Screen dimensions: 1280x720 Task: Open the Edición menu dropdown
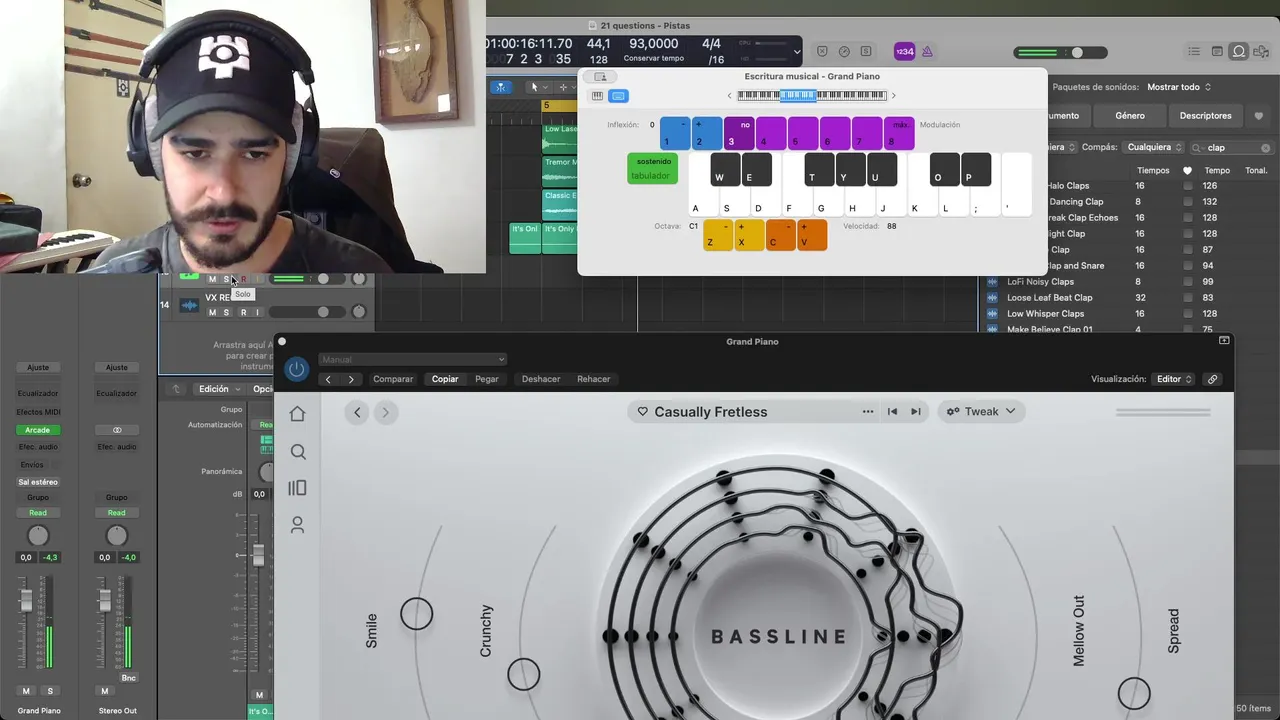point(219,389)
